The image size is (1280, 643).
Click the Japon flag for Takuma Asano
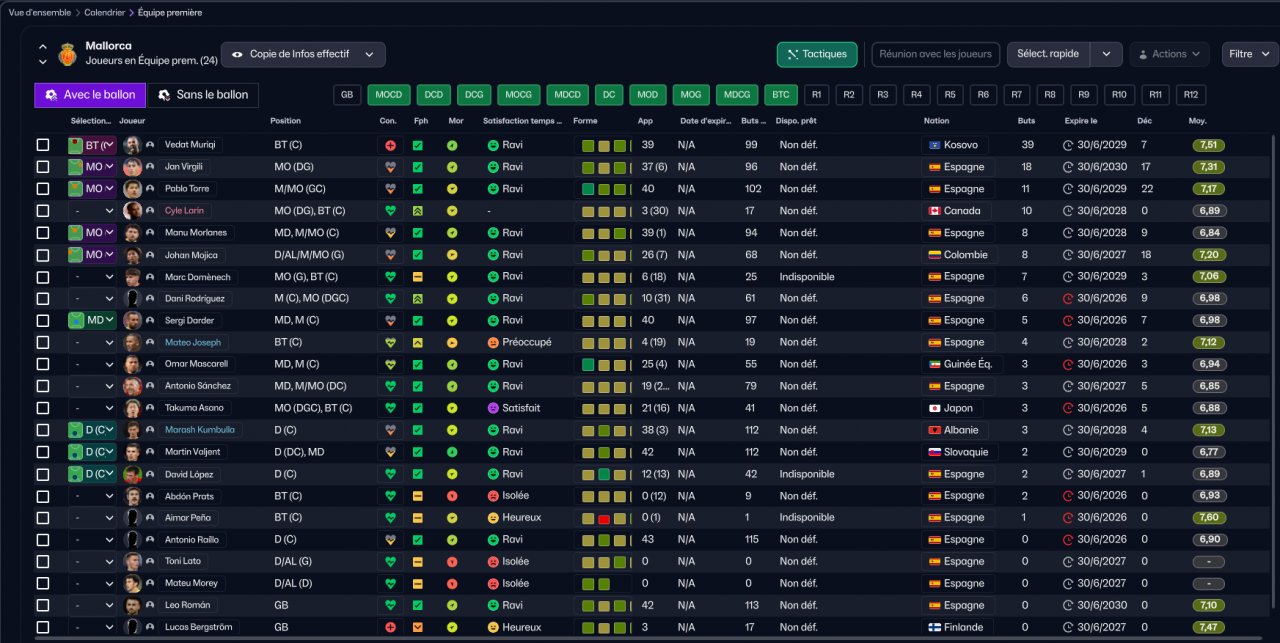click(x=934, y=408)
